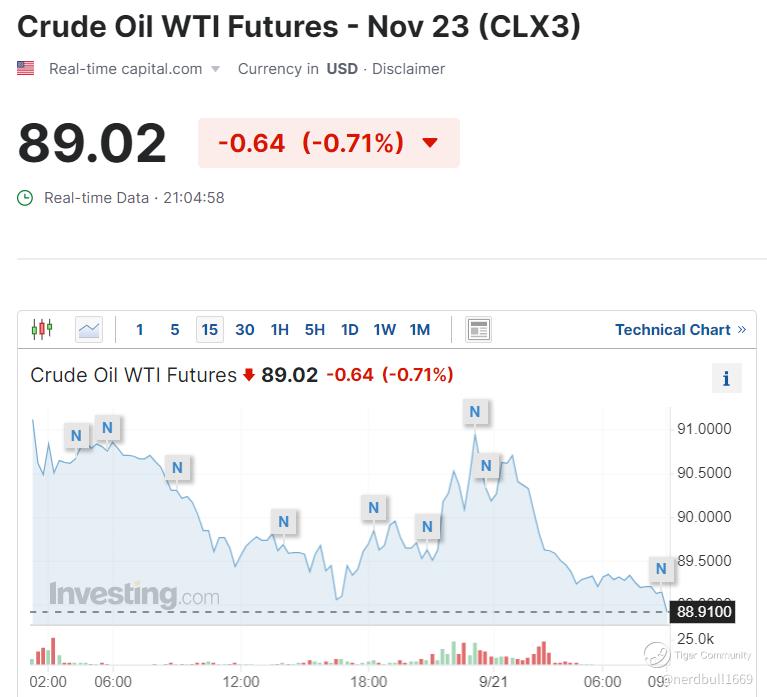Image resolution: width=767 pixels, height=697 pixels.
Task: Click the green real-time clock icon
Action: 25,198
